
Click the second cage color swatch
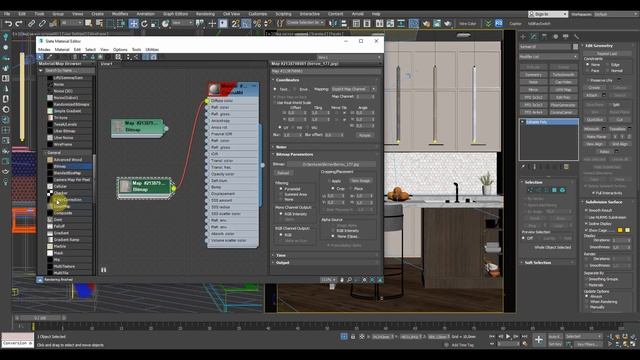coord(627,230)
